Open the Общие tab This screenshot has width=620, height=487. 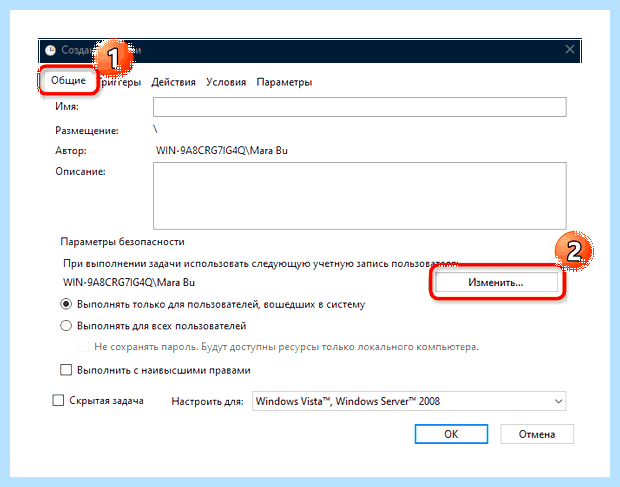pos(68,80)
